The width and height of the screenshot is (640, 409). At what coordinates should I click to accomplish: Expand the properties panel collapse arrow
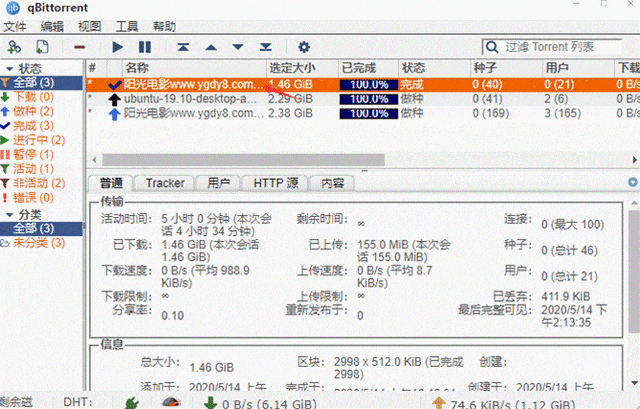[633, 182]
